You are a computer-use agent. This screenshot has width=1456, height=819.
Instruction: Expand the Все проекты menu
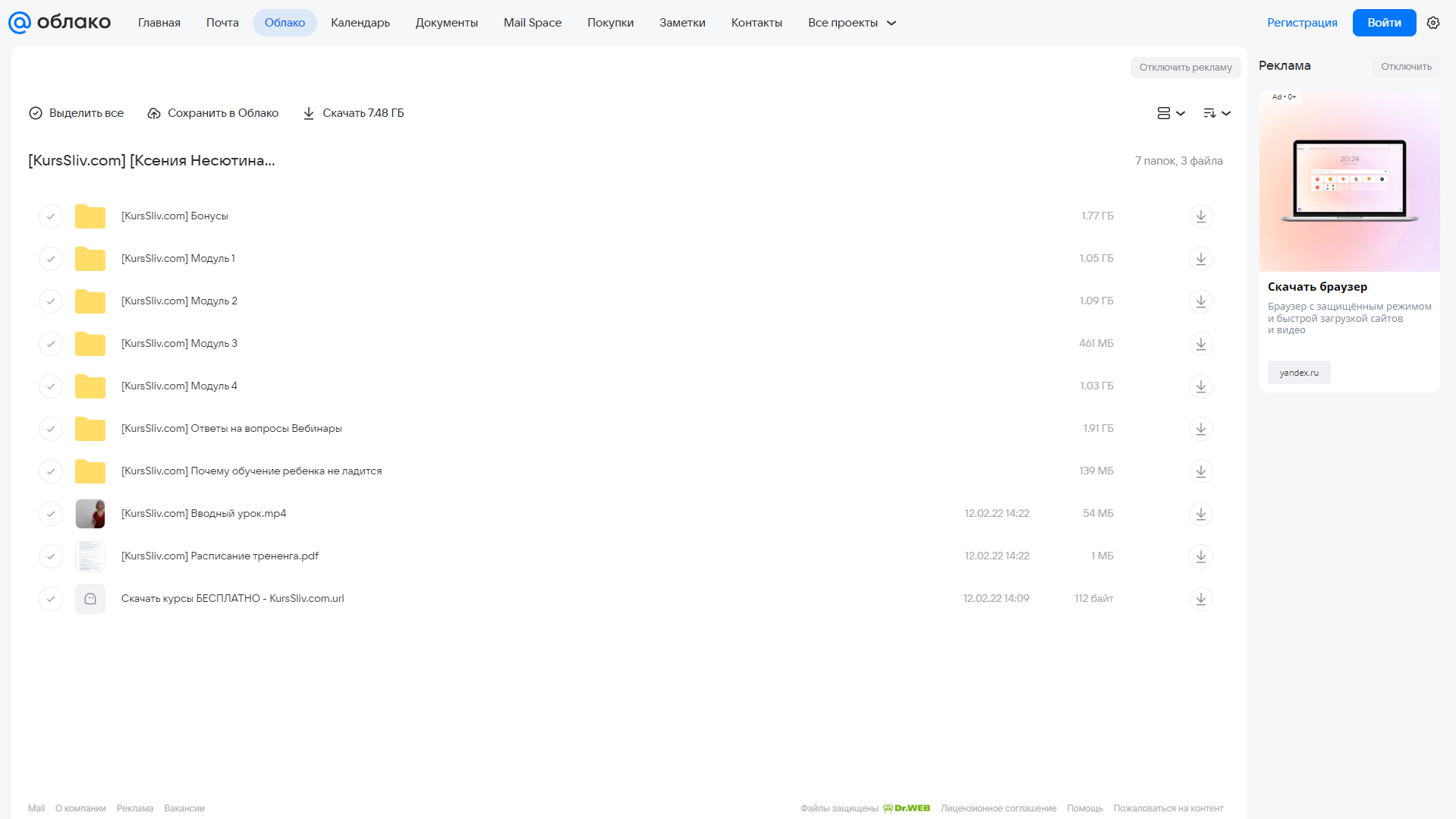852,23
